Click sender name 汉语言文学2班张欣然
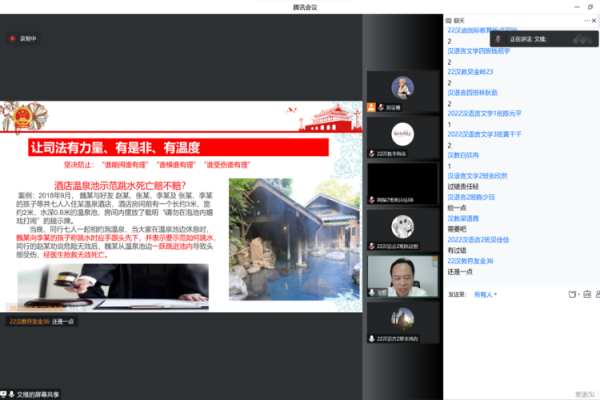The height and width of the screenshot is (400, 600). coord(478,176)
